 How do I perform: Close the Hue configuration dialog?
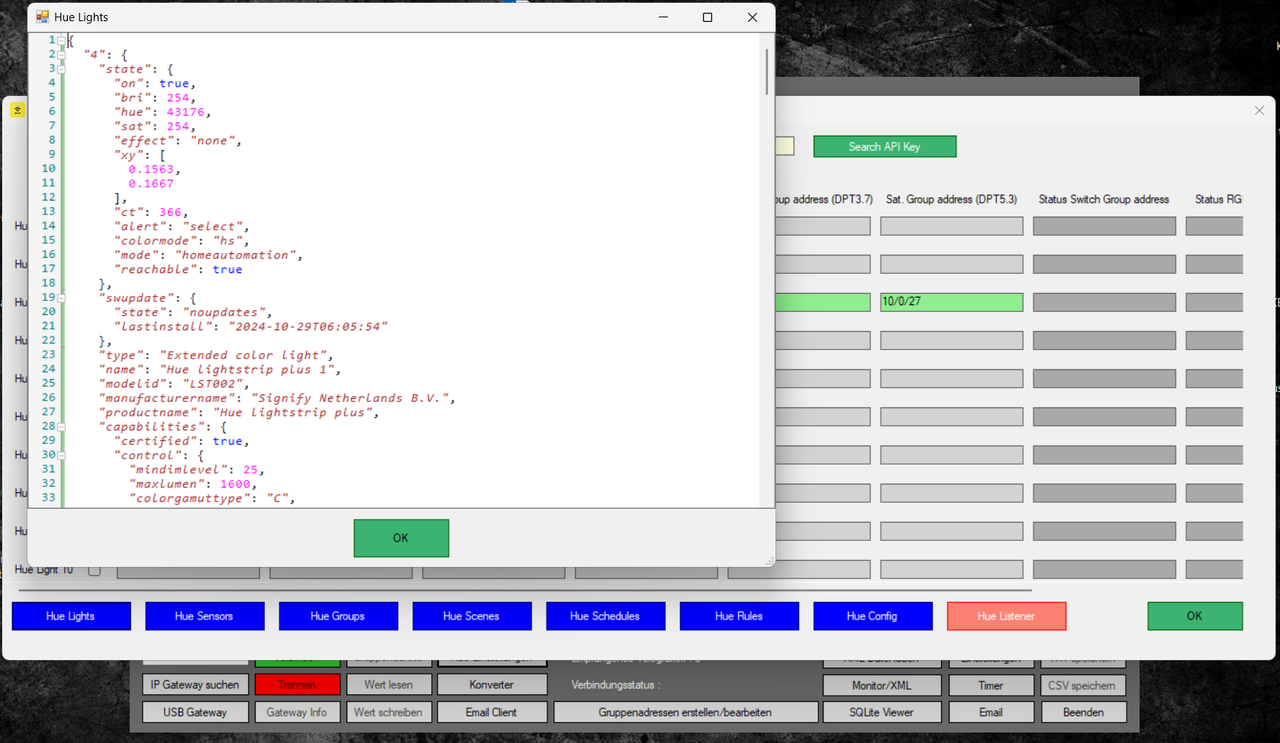pos(1259,111)
